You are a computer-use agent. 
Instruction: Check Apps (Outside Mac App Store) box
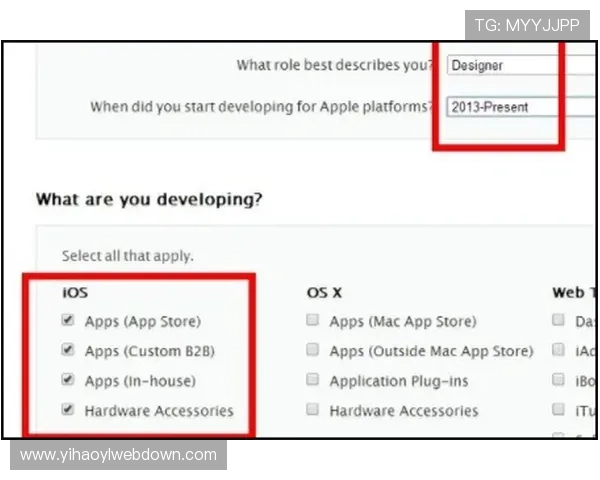pyautogui.click(x=313, y=351)
